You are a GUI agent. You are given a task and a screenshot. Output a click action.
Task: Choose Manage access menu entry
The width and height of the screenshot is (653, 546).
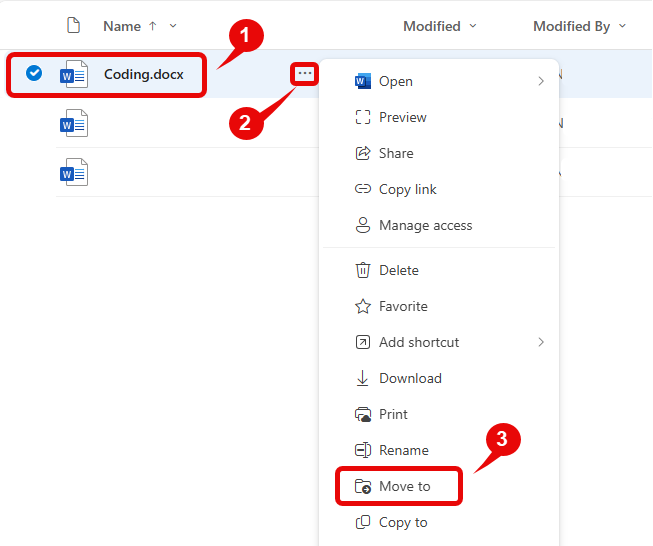(425, 225)
